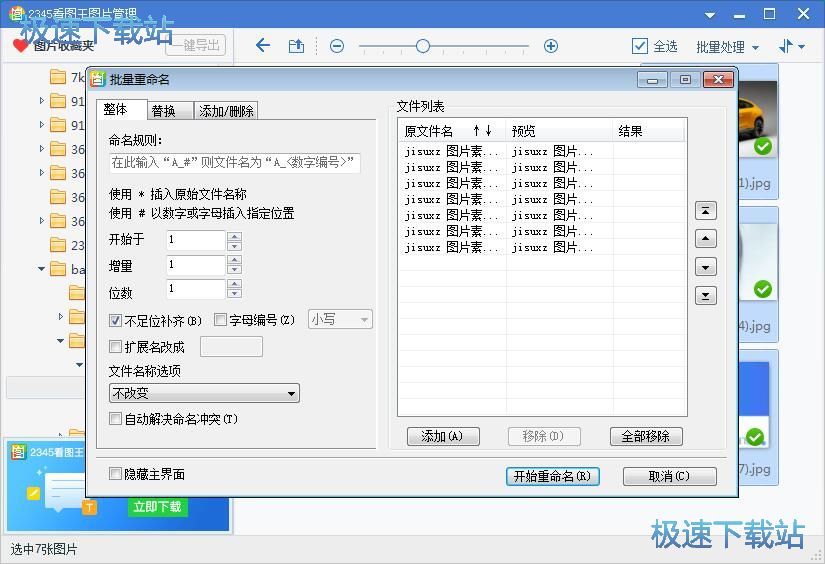This screenshot has width=825, height=564.
Task: Click the 一键导出 button
Action: [x=196, y=45]
